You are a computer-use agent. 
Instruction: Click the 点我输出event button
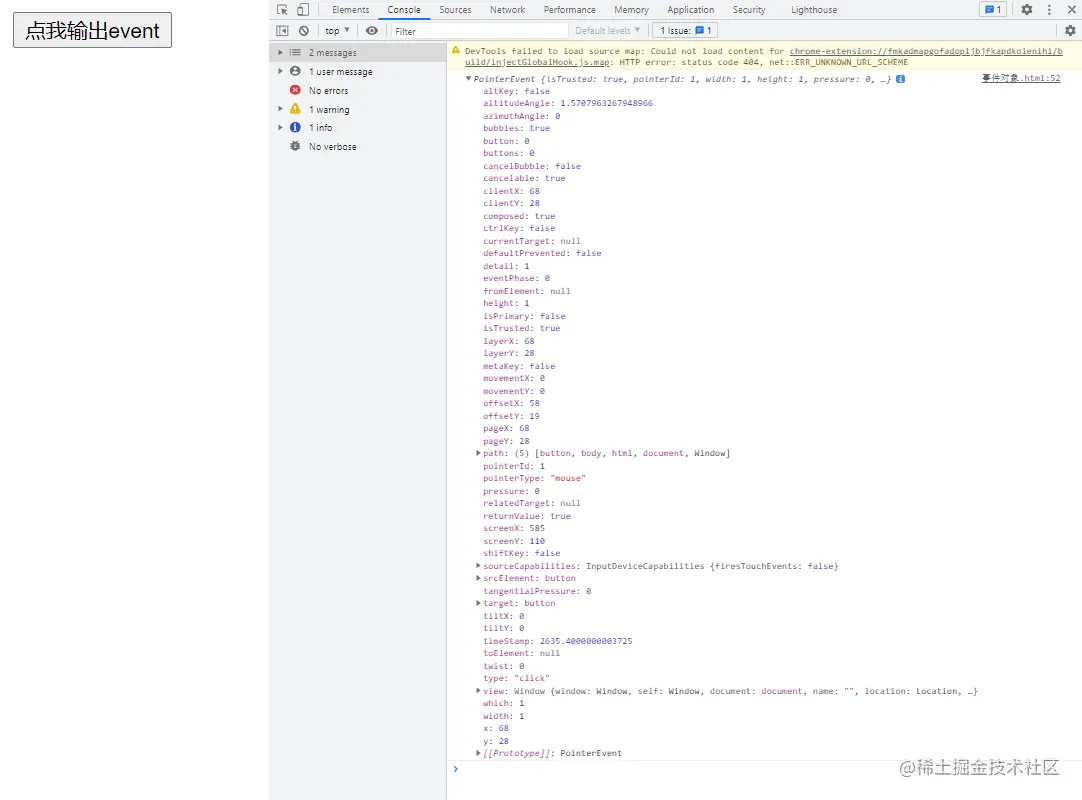click(92, 30)
